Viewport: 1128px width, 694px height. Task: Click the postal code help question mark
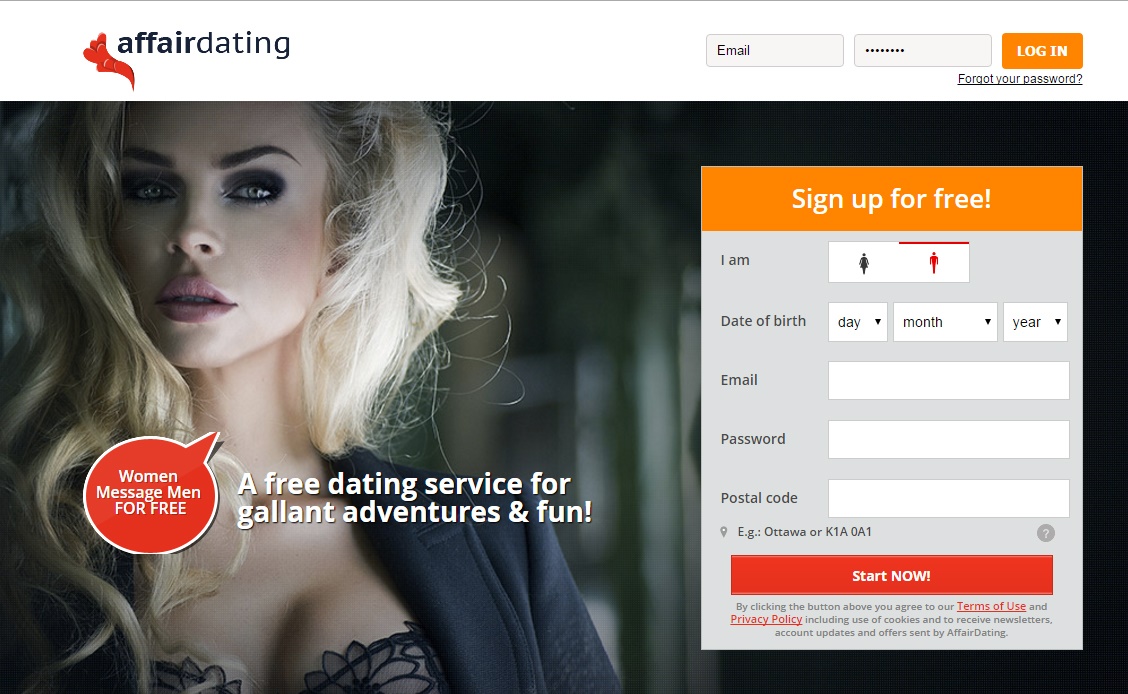[1046, 533]
